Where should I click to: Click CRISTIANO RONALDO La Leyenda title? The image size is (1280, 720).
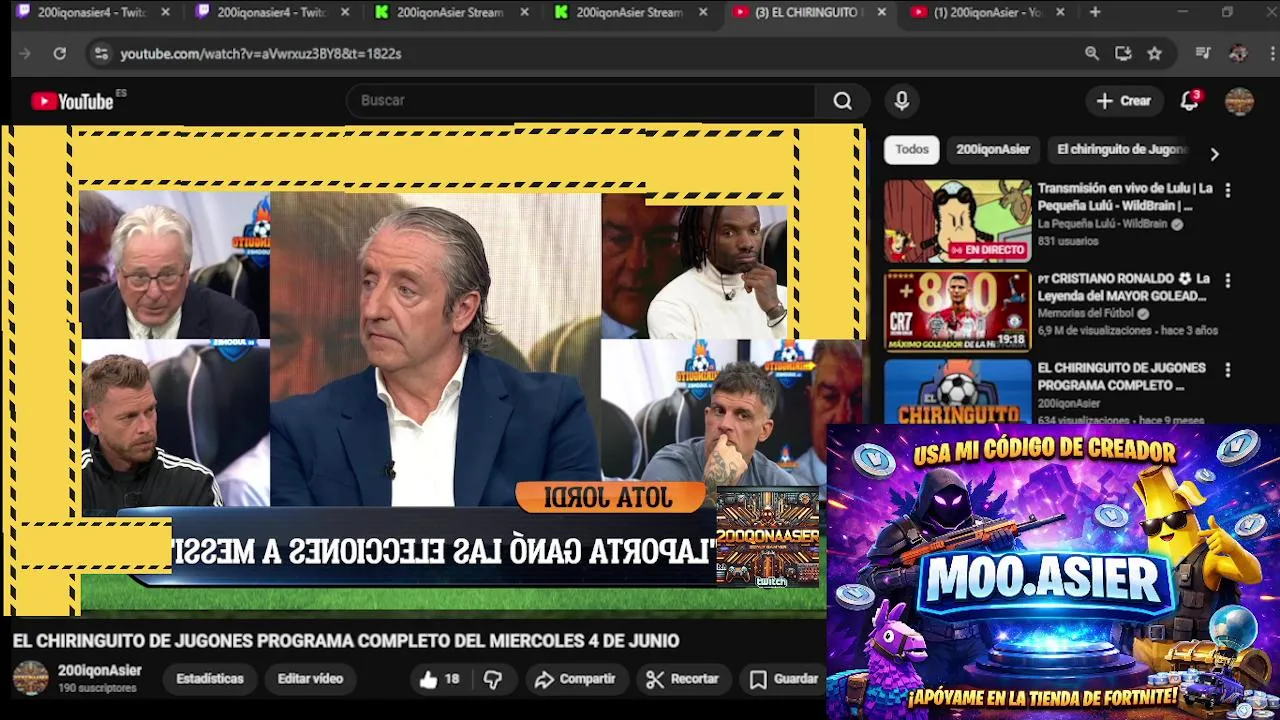click(x=1124, y=287)
